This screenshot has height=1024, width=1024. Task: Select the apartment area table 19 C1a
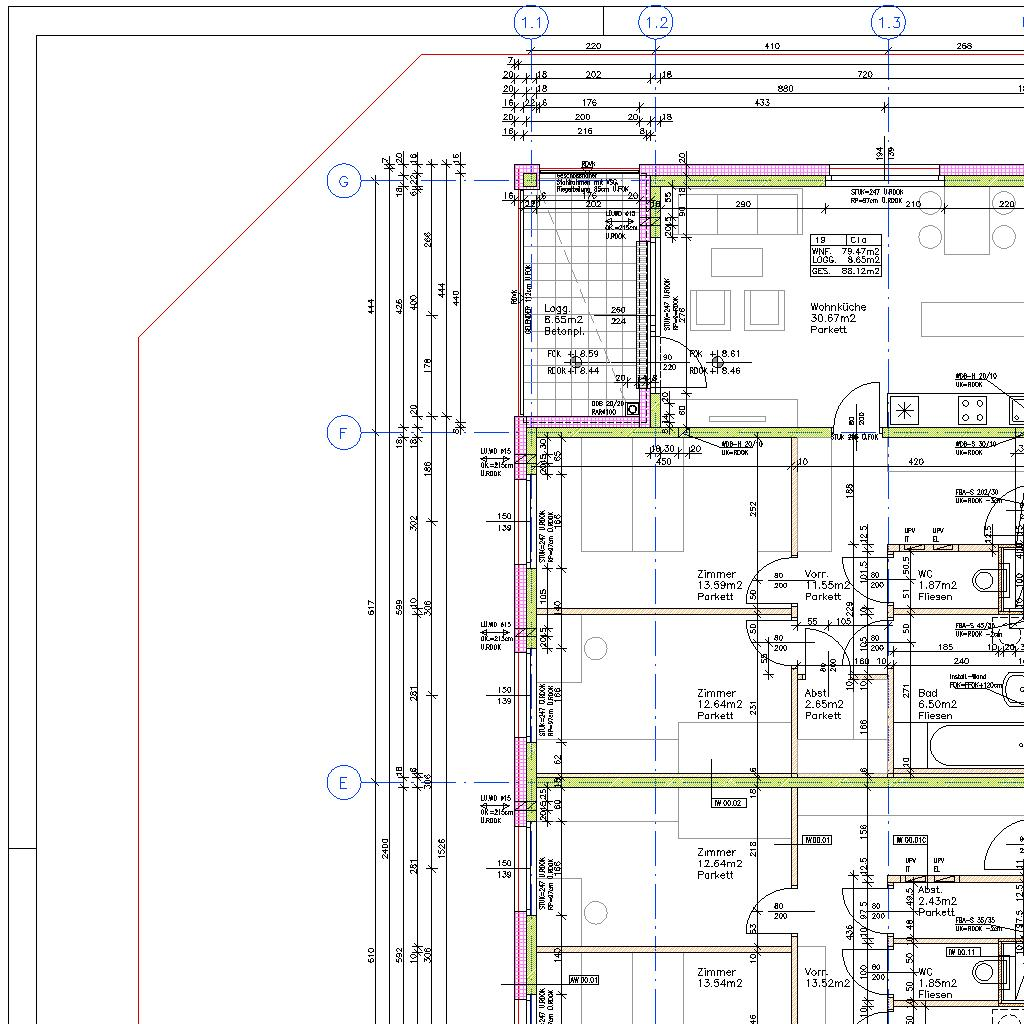tap(846, 255)
